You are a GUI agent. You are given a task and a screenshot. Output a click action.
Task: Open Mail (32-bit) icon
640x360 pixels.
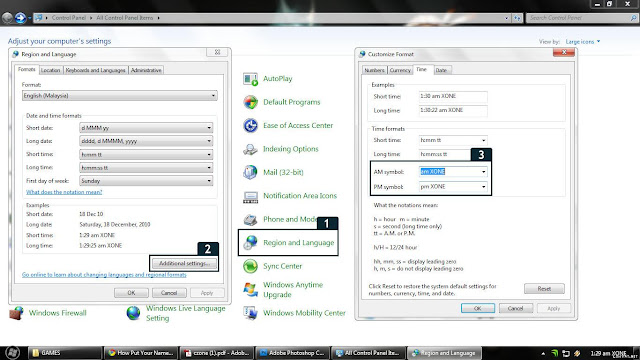[250, 172]
